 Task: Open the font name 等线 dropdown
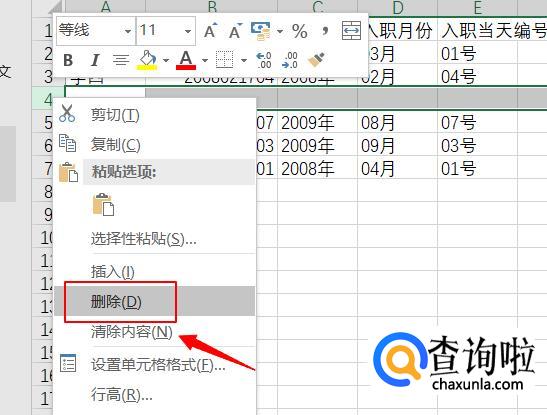(128, 31)
